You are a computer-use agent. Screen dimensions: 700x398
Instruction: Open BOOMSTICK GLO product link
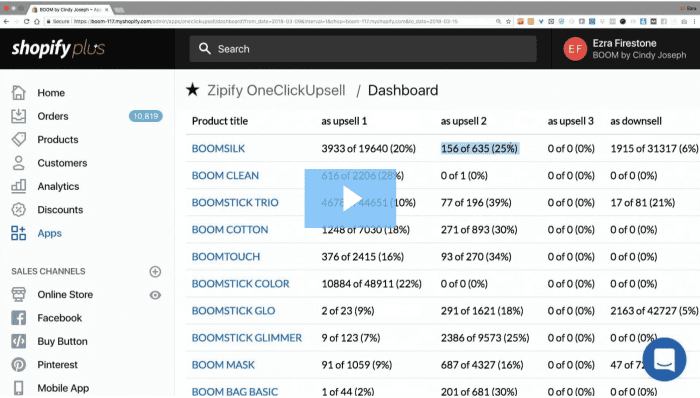233,311
